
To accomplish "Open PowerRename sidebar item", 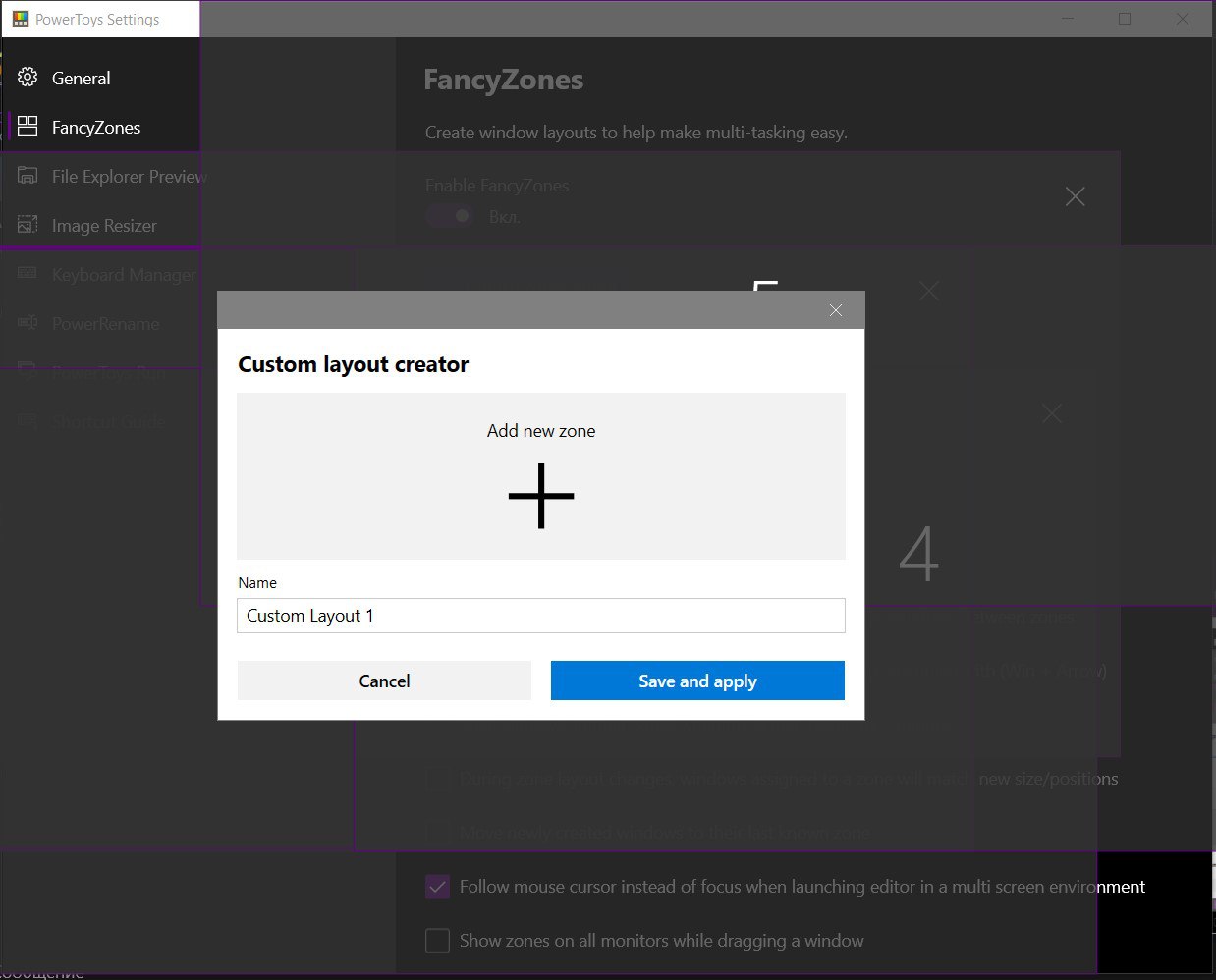I will point(105,323).
